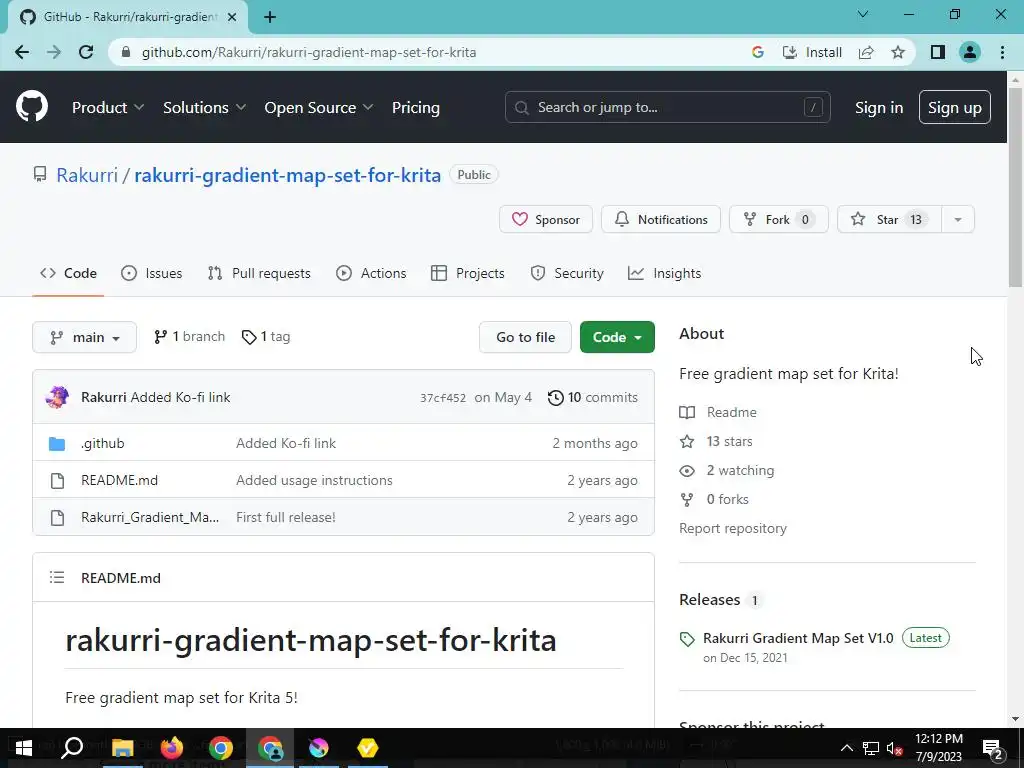Image resolution: width=1024 pixels, height=768 pixels.
Task: Open rakurri-gradient-map-set-for-krita repo link
Action: tap(287, 175)
